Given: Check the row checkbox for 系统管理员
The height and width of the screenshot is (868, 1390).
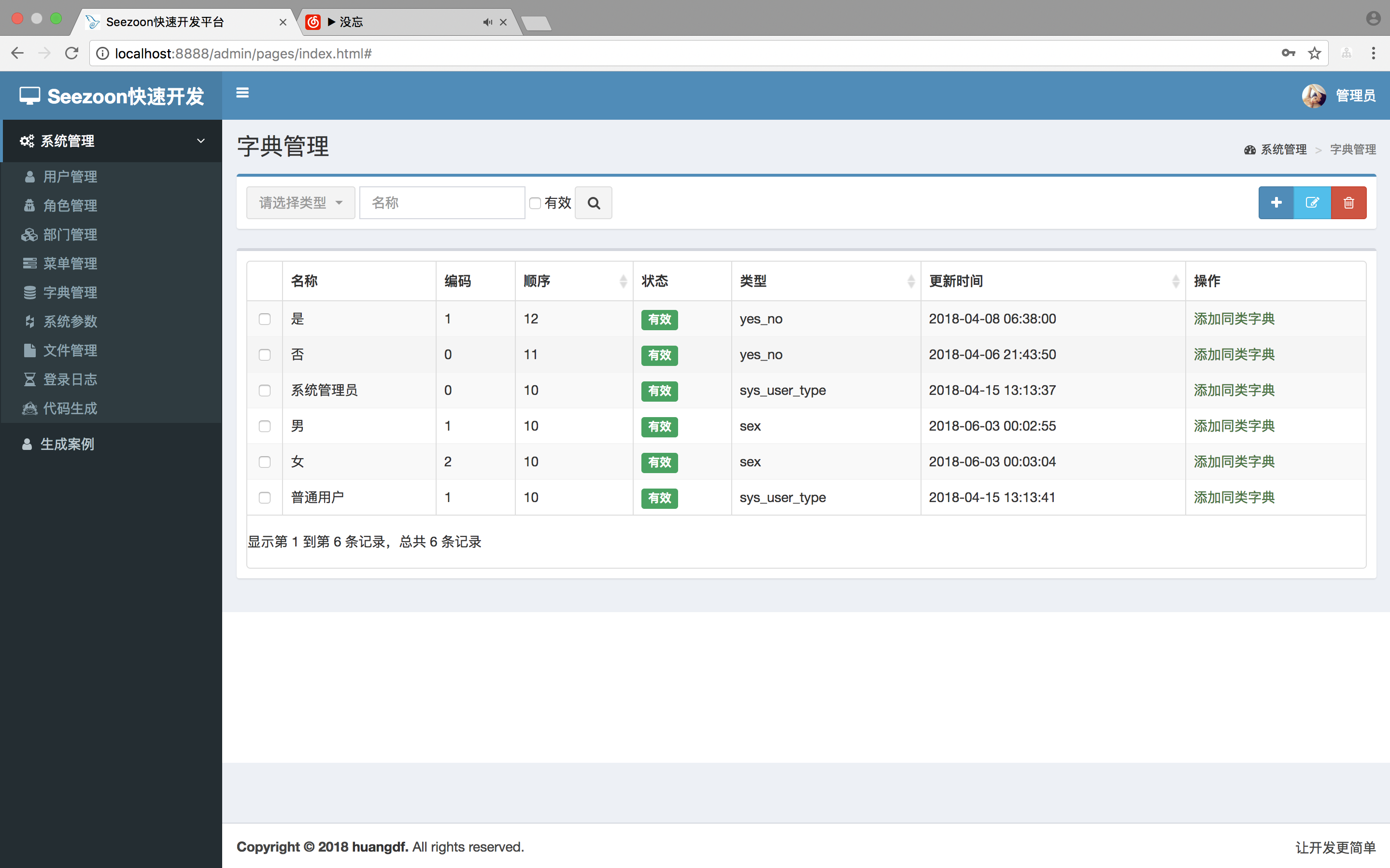Looking at the screenshot, I should click(265, 391).
